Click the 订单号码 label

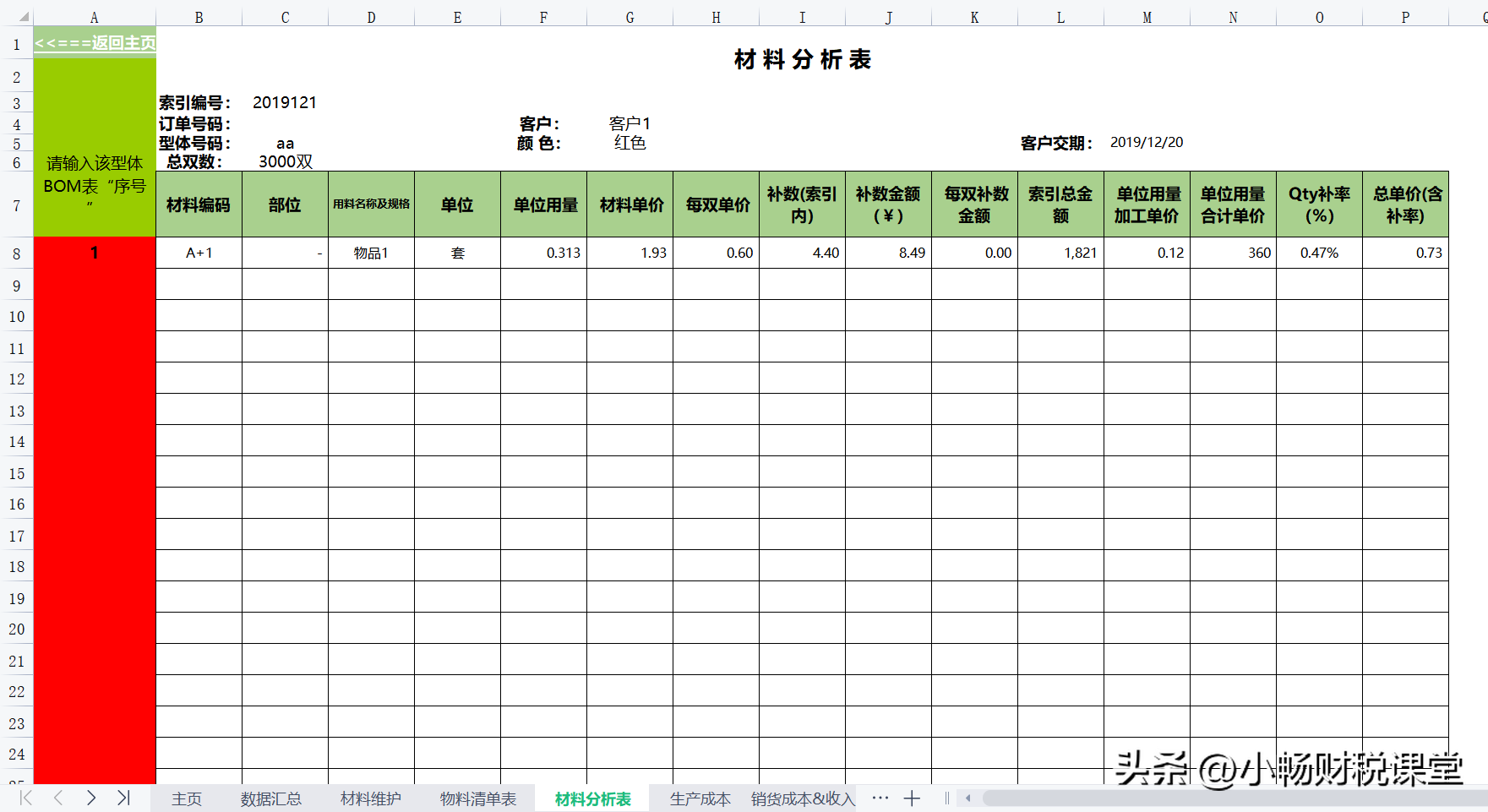195,124
